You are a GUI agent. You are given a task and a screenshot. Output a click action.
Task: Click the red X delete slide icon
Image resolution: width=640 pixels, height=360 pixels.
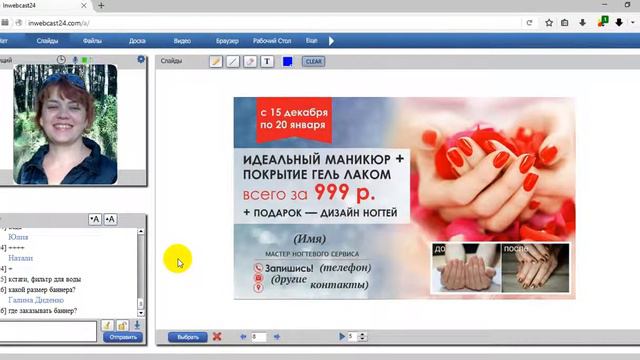(x=217, y=337)
